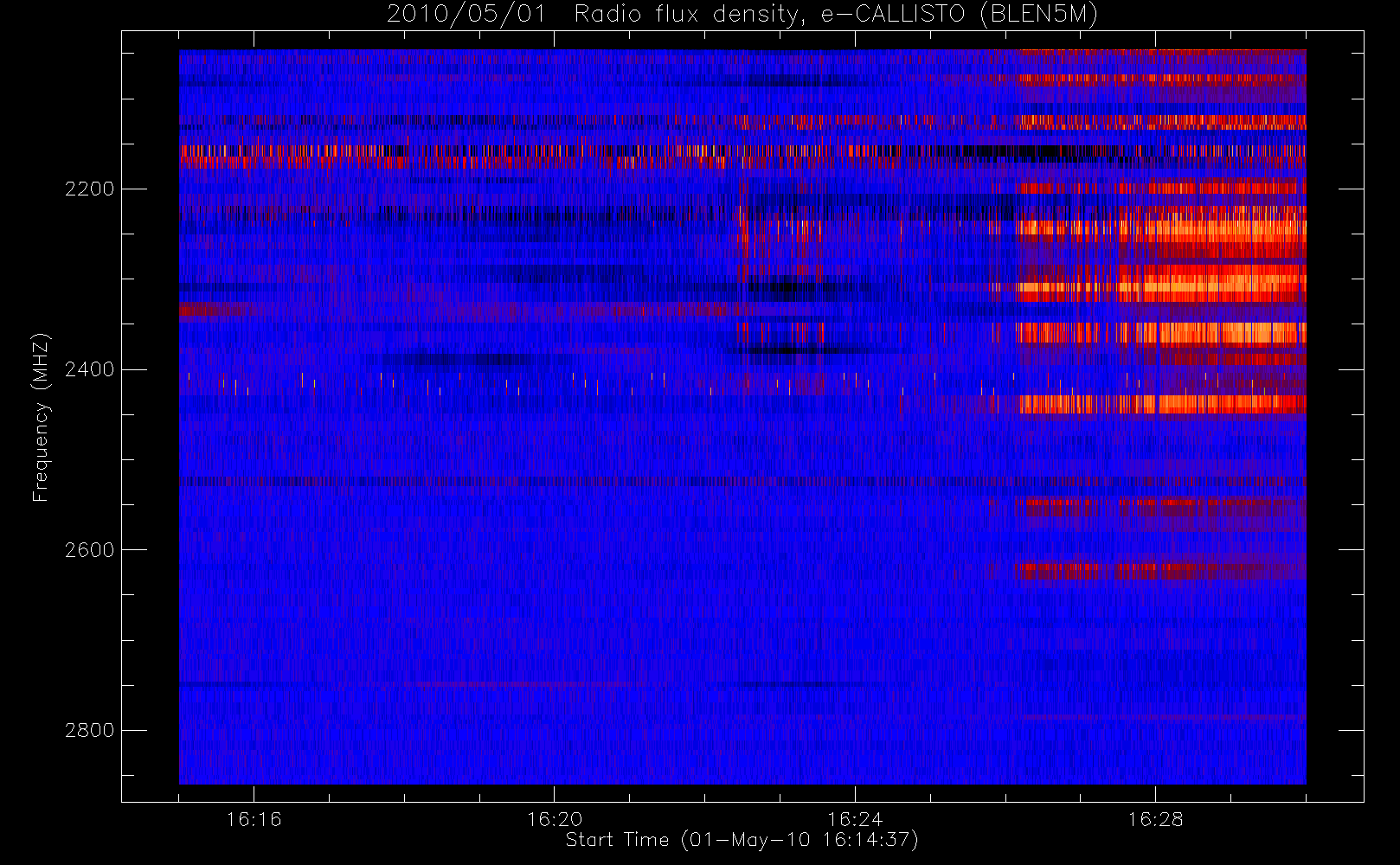Click the 2400 frequency tick label
This screenshot has height=865, width=1400.
tap(89, 369)
